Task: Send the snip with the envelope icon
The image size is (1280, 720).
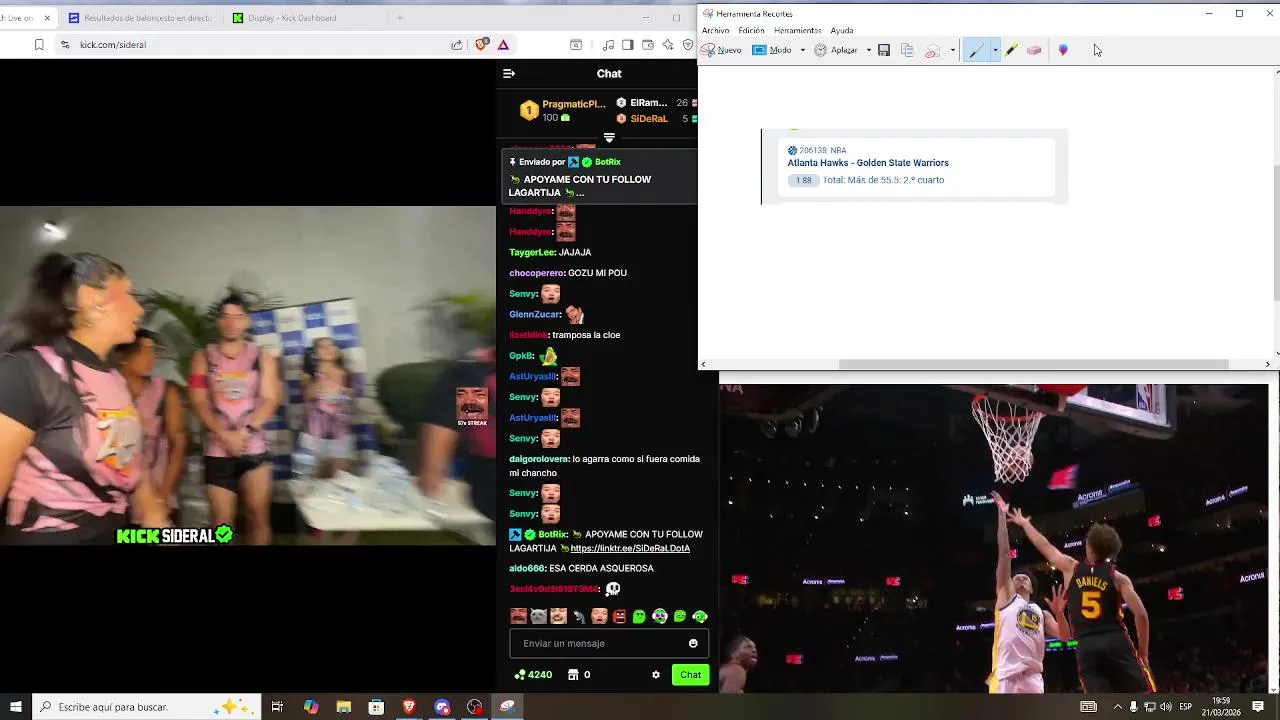Action: [x=932, y=50]
